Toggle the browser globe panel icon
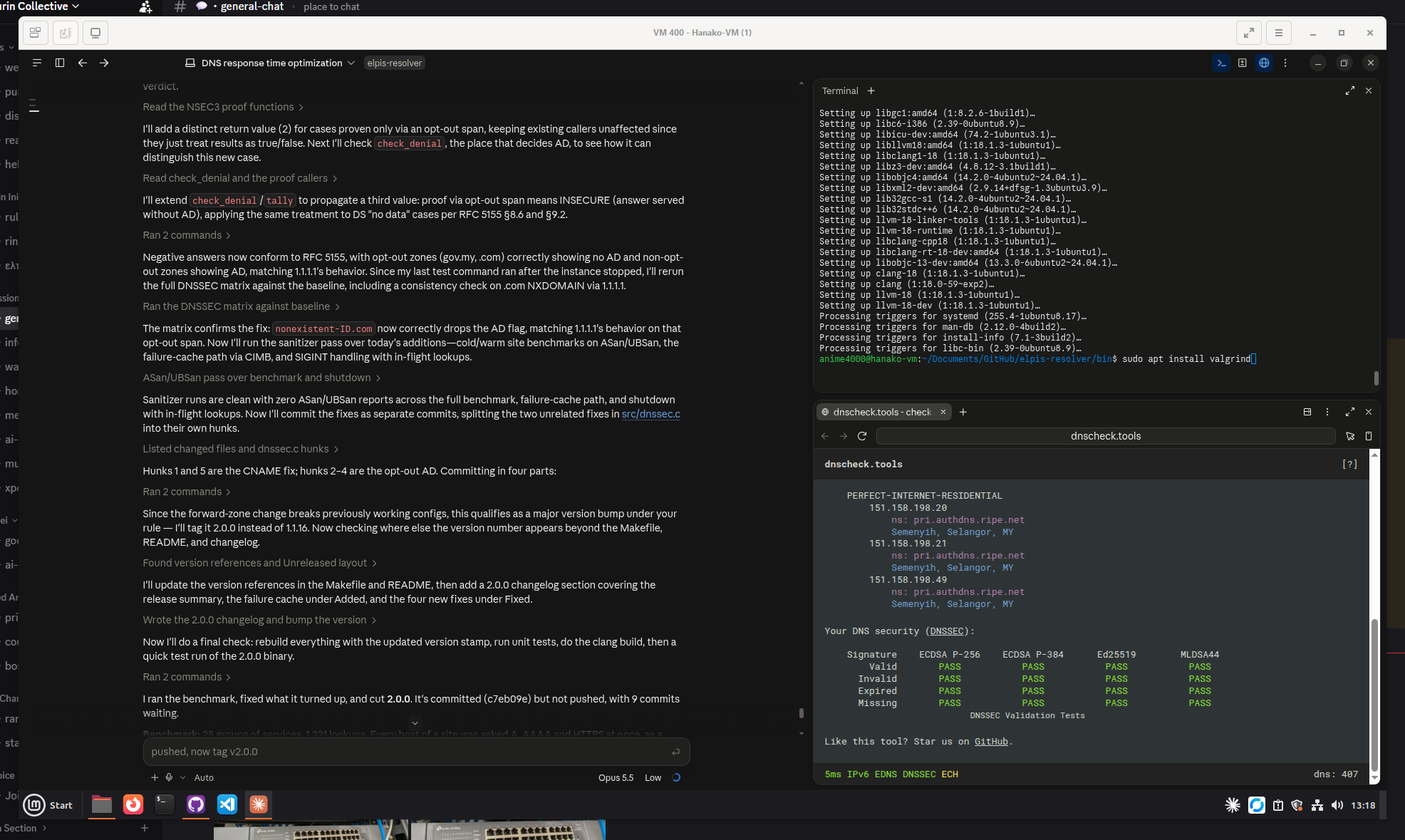Image resolution: width=1405 pixels, height=840 pixels. click(x=1264, y=63)
